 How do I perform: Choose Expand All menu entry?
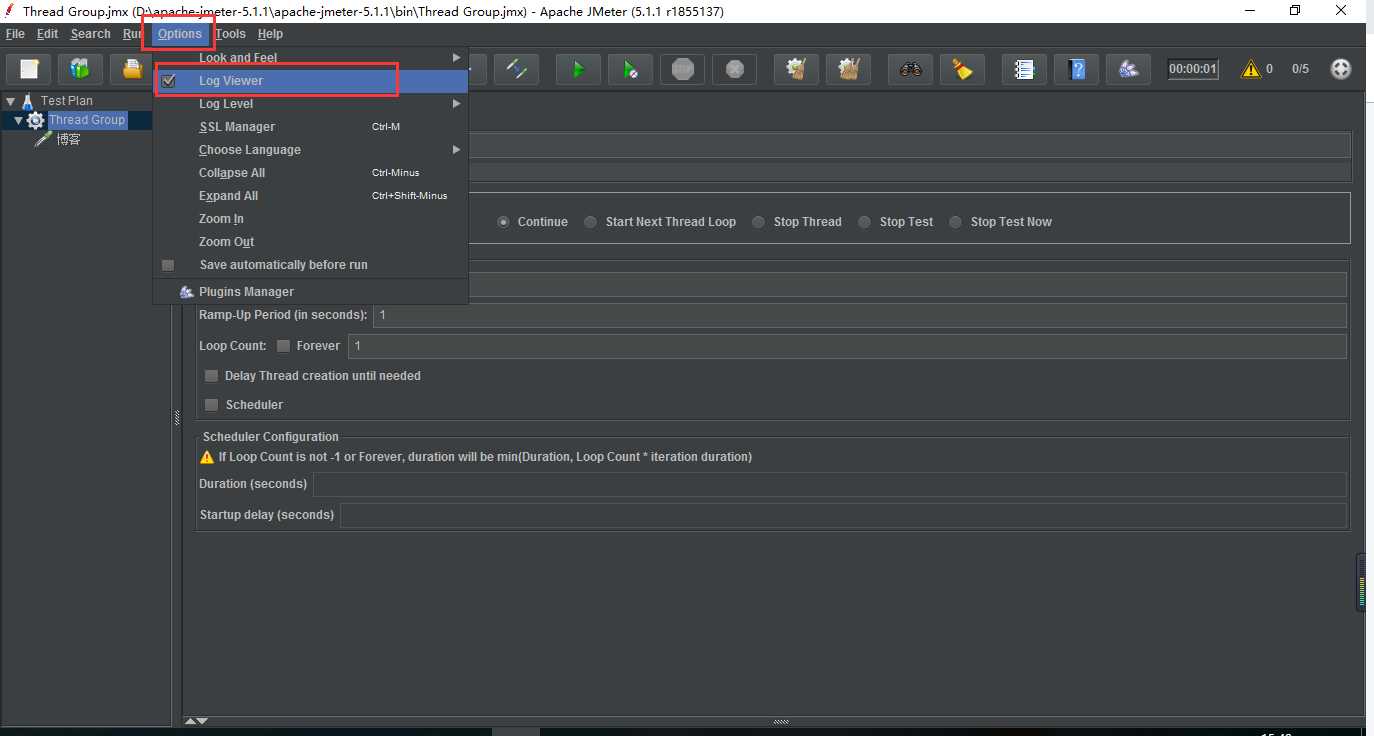[x=310, y=196]
